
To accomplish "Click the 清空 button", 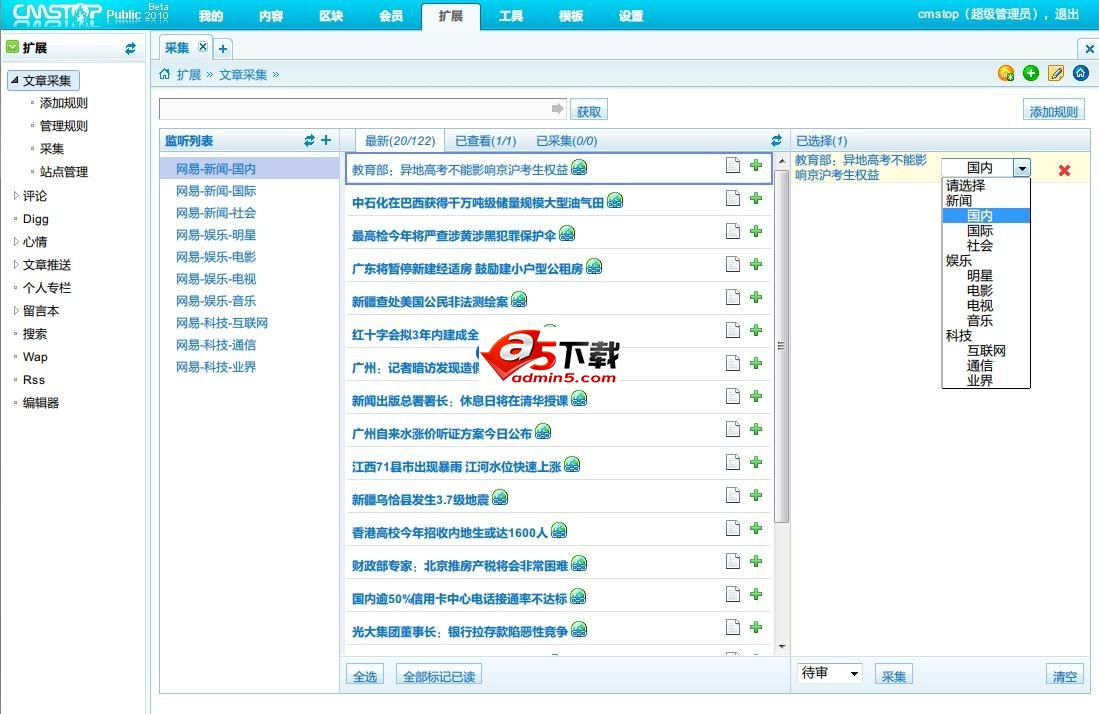I will [1065, 676].
